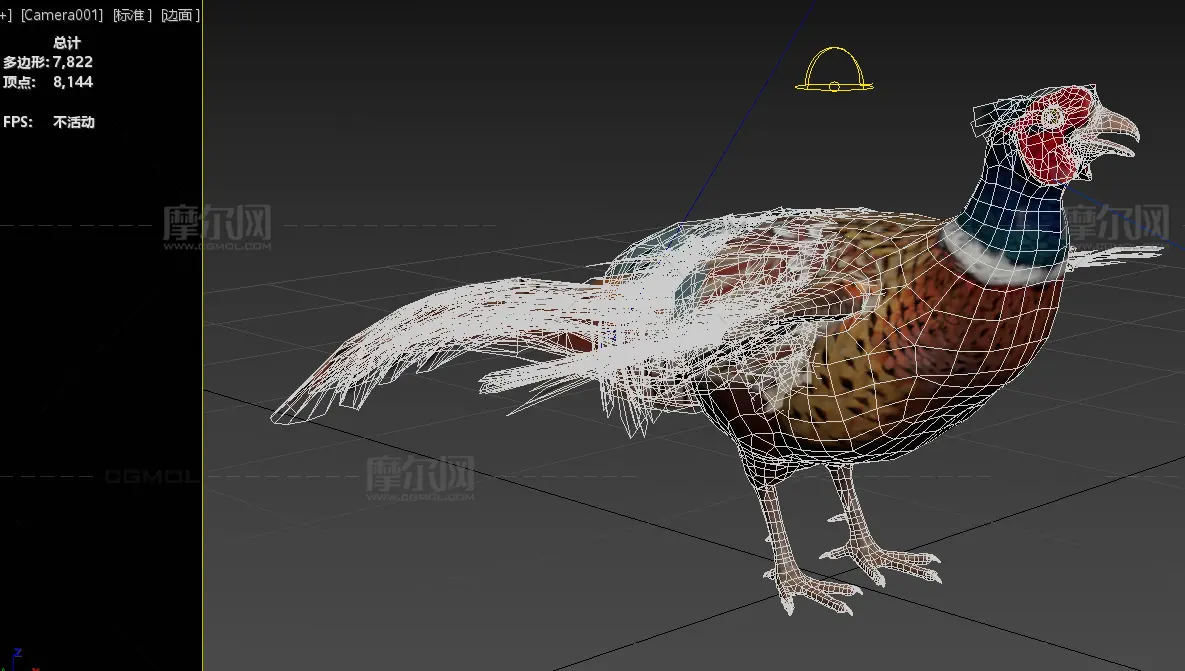
Task: Select the pheasant's eye
Action: [1052, 118]
